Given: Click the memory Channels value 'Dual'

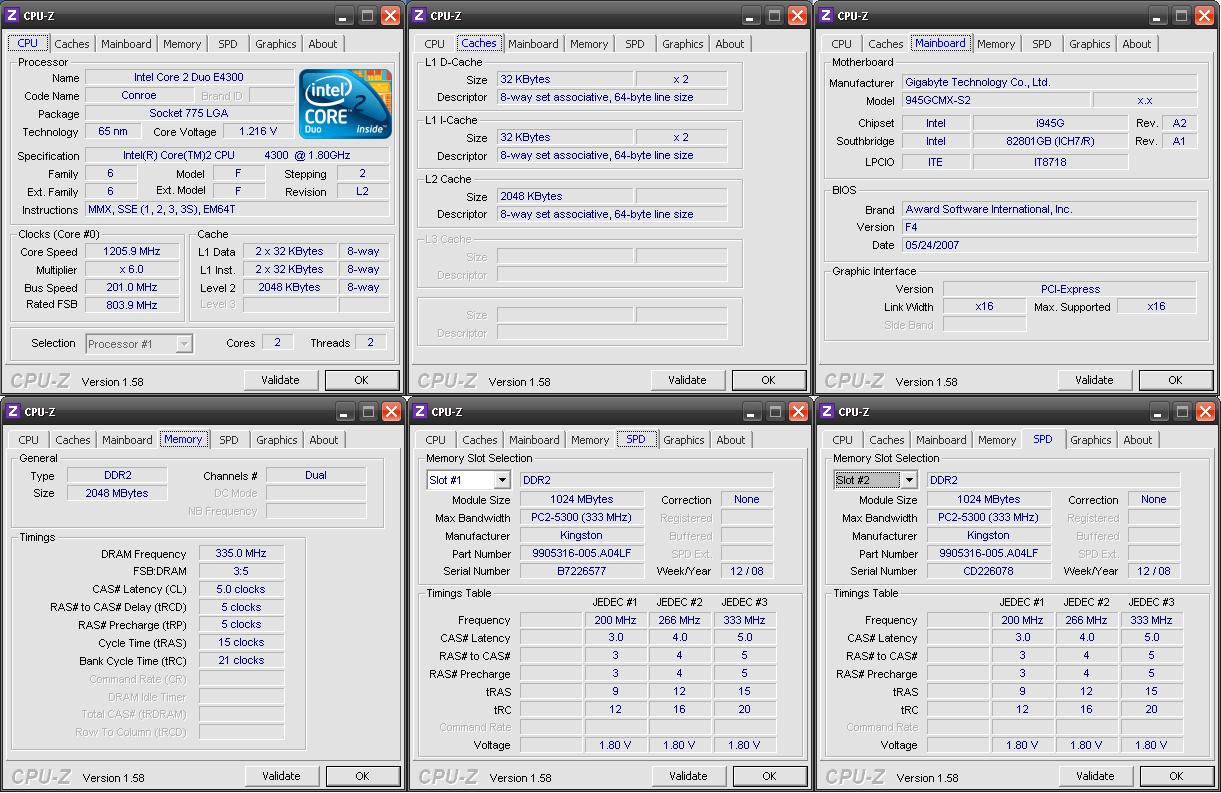Looking at the screenshot, I should 316,475.
